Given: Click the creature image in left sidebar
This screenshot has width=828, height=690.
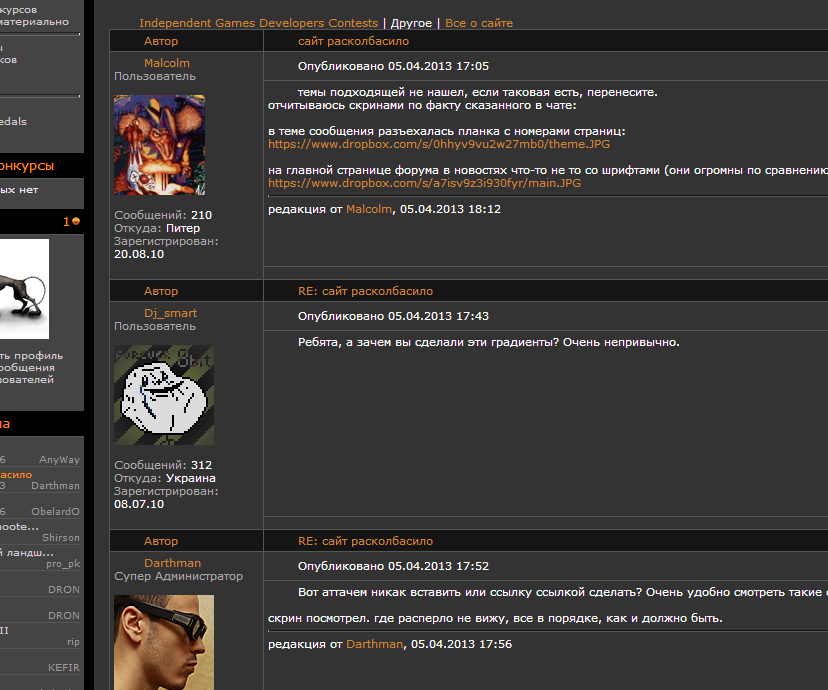Looking at the screenshot, I should [x=24, y=289].
